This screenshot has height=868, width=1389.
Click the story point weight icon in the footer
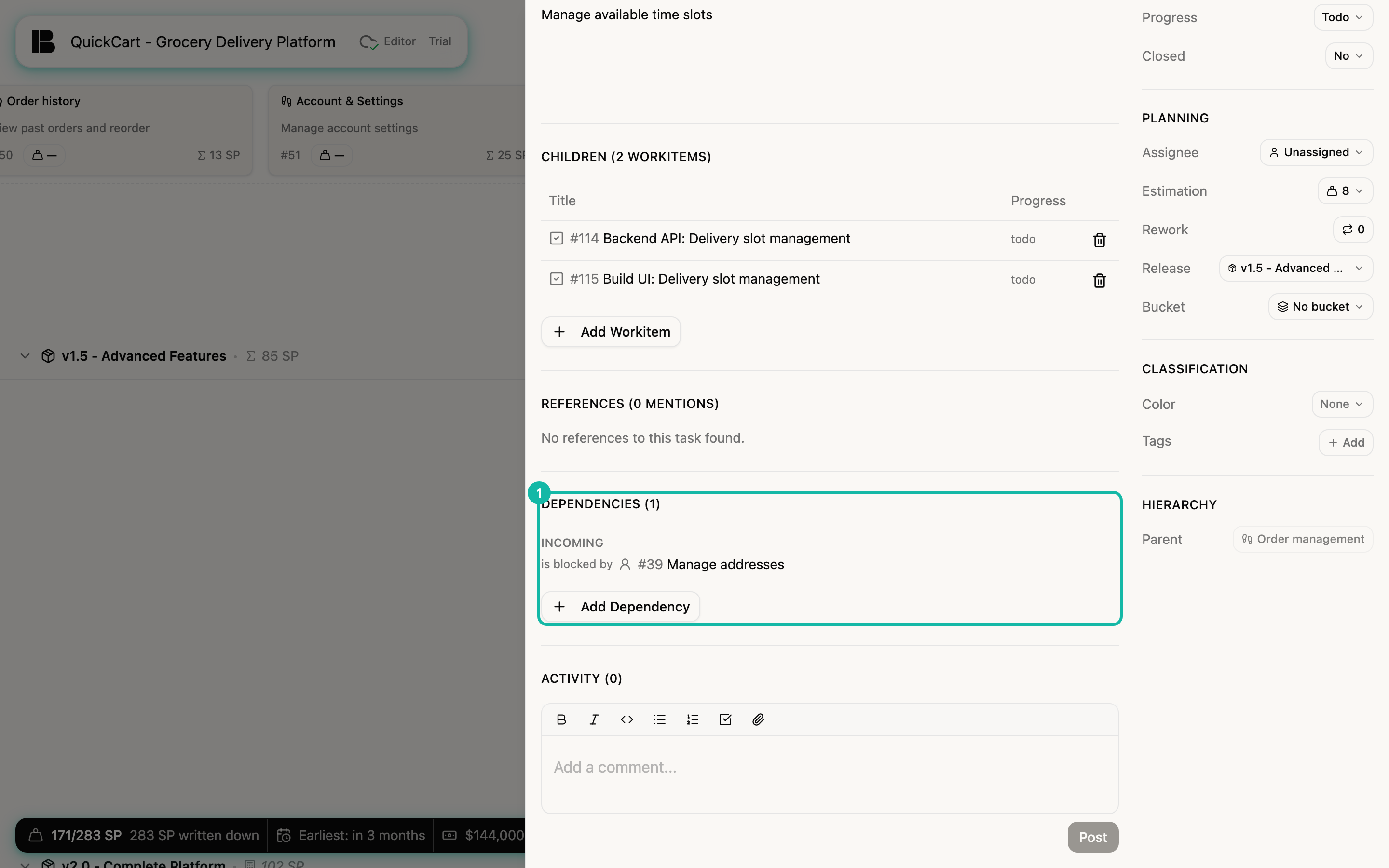(36, 835)
